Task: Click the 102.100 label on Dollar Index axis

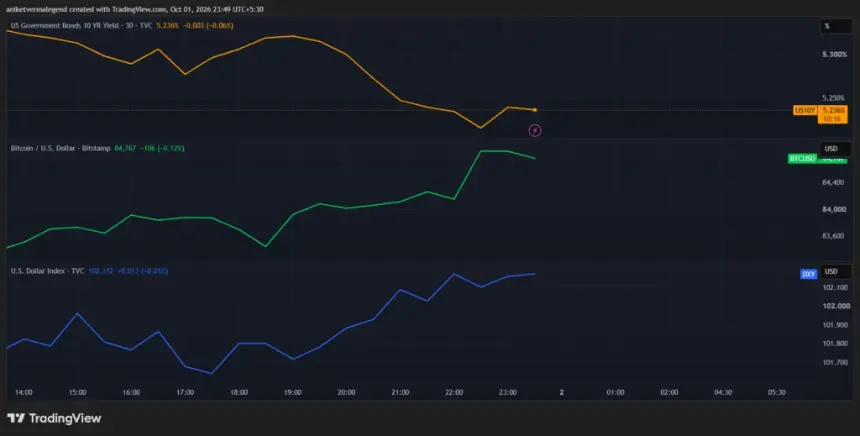Action: [835, 287]
